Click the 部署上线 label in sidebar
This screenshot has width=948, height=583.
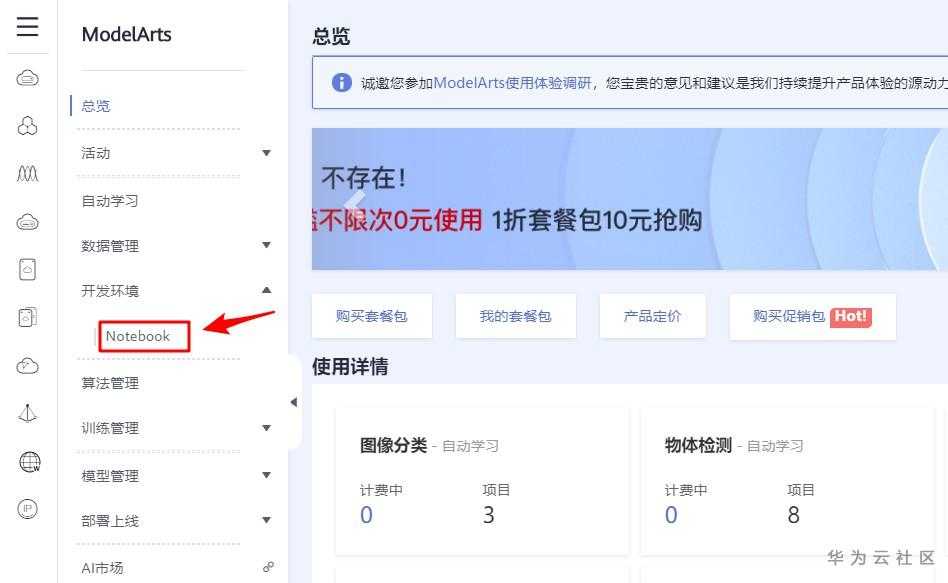(x=110, y=521)
